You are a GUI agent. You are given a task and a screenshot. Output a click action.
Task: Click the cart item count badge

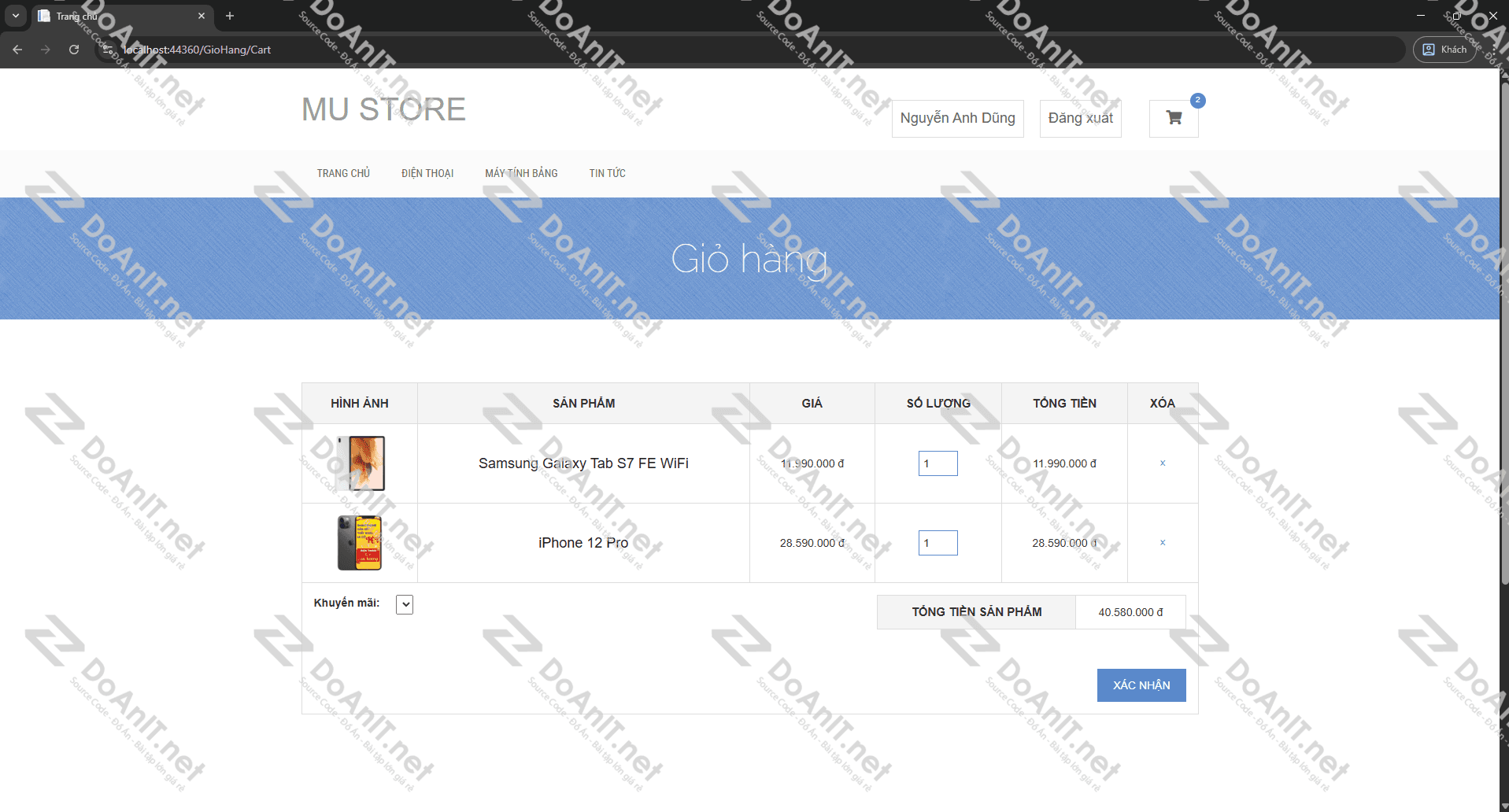click(x=1198, y=100)
